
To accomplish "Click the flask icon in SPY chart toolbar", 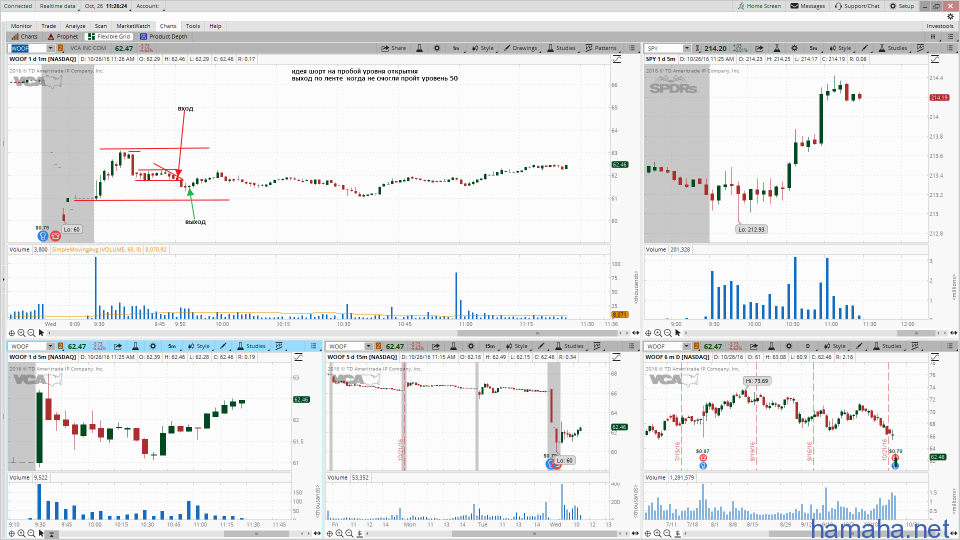I will pyautogui.click(x=776, y=48).
